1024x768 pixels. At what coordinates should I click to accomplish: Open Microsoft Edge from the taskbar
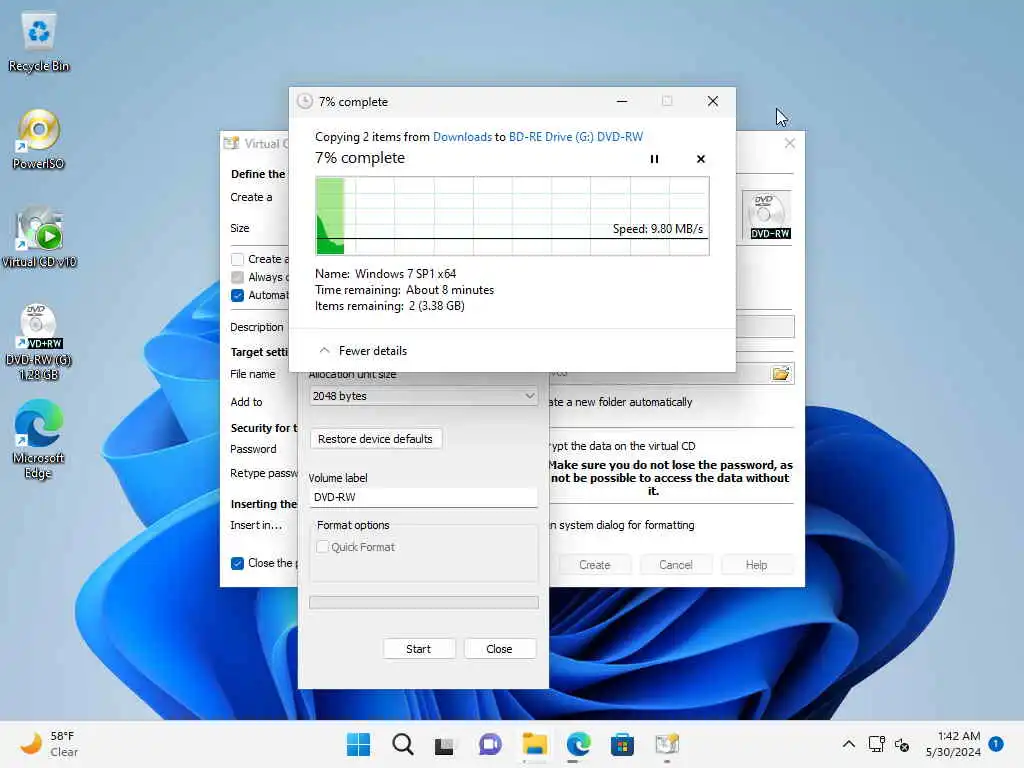(579, 744)
